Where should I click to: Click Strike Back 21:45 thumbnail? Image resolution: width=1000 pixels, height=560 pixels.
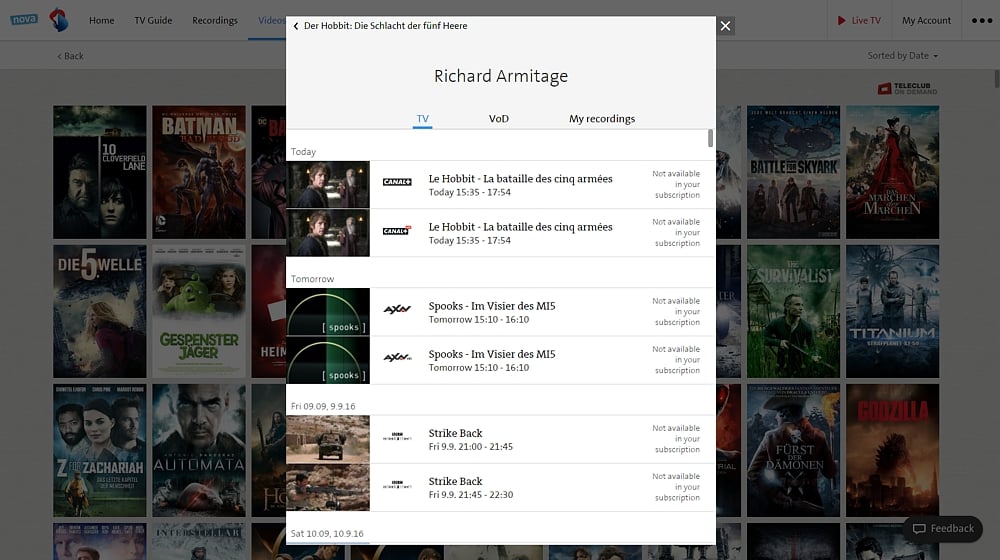(328, 488)
